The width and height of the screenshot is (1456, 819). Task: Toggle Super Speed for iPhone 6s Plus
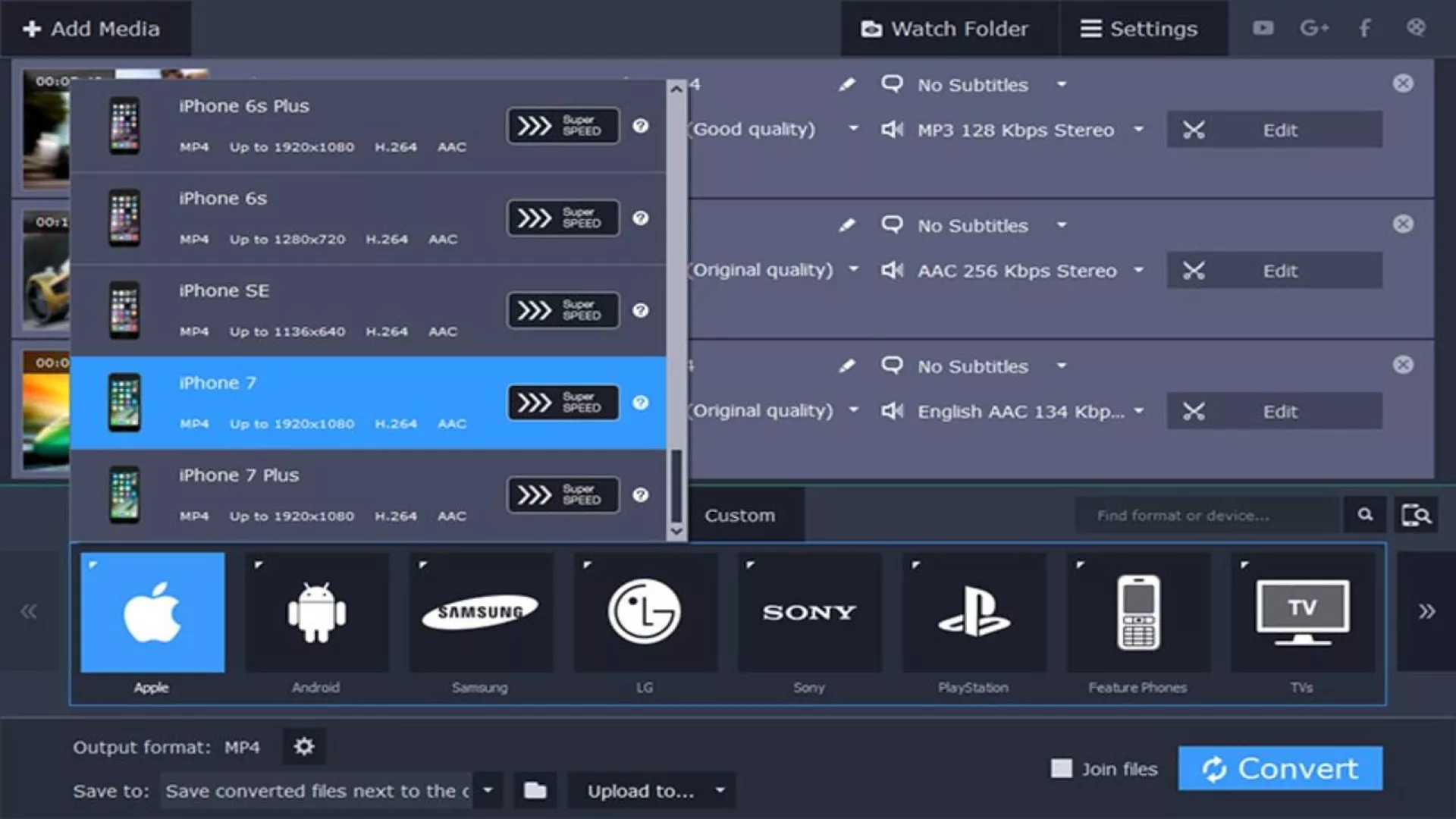562,126
